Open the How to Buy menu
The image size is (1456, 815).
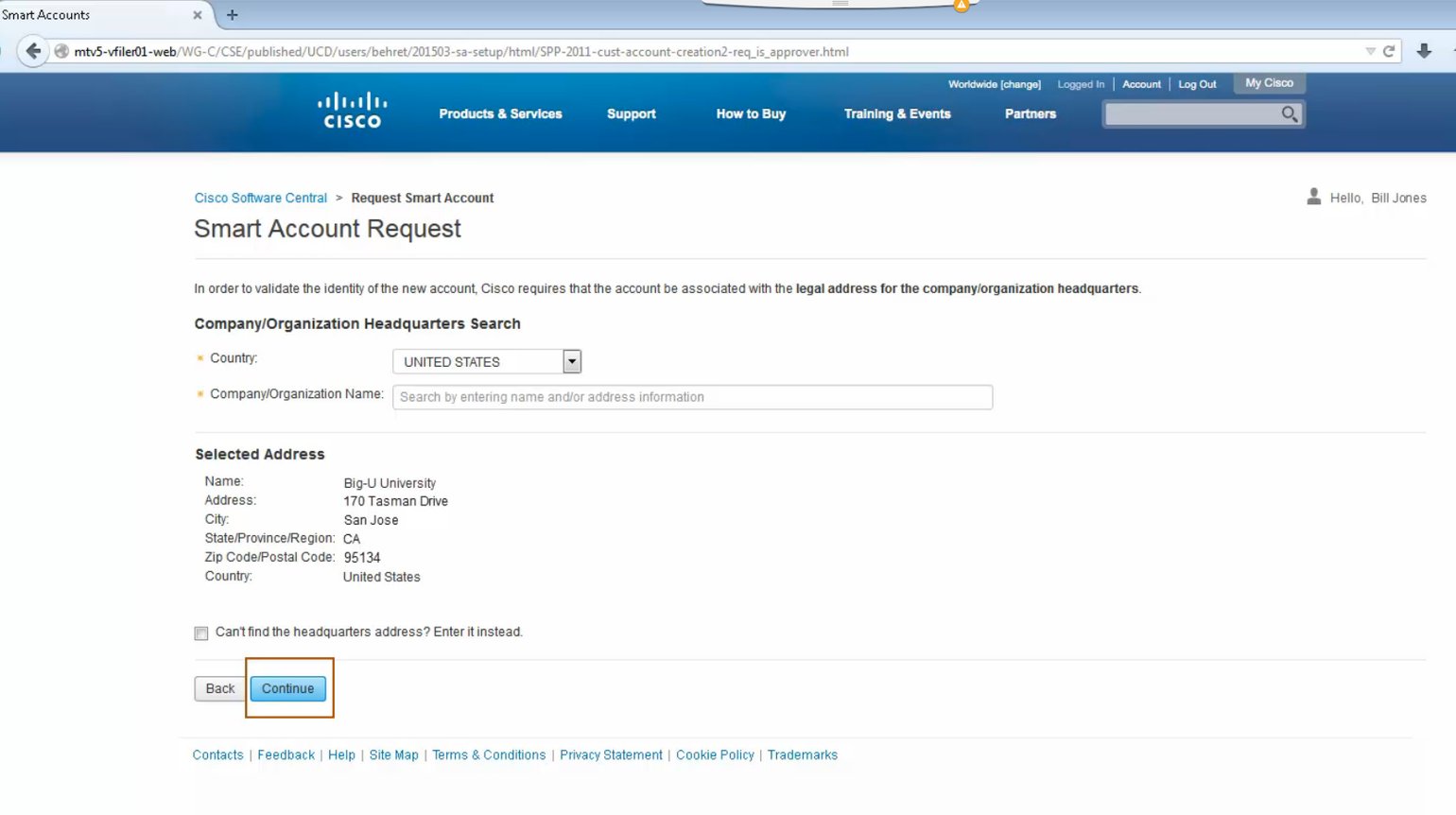750,113
